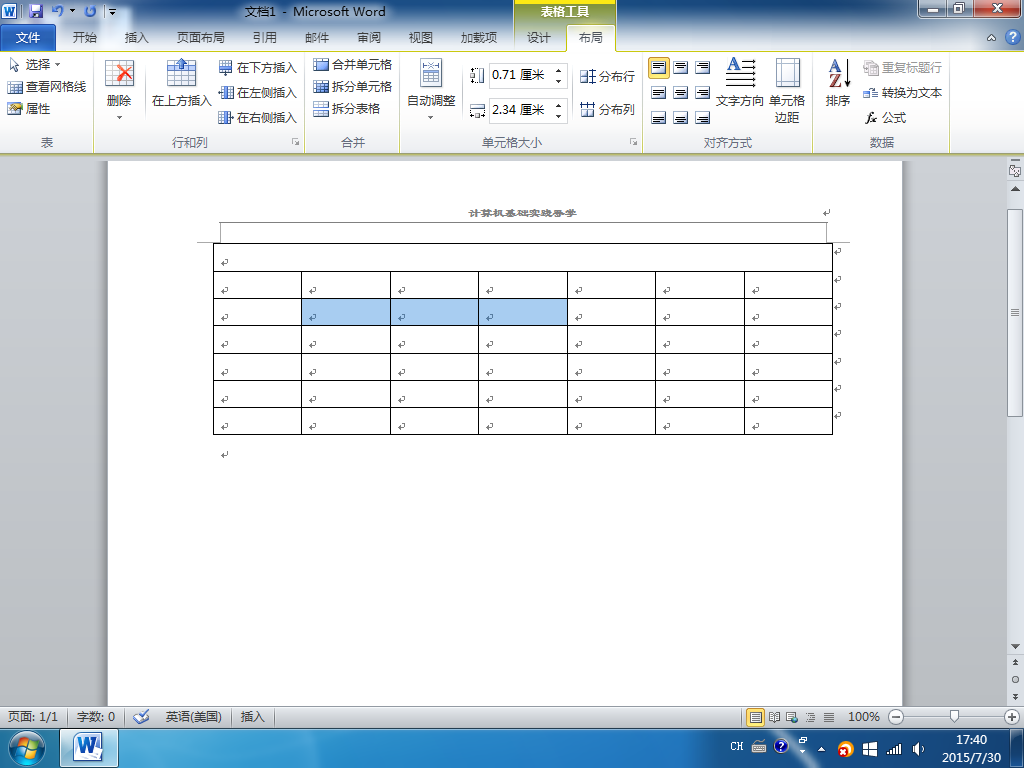Click the zoom slider handle
Screen dimensions: 1024x768
[x=954, y=717]
